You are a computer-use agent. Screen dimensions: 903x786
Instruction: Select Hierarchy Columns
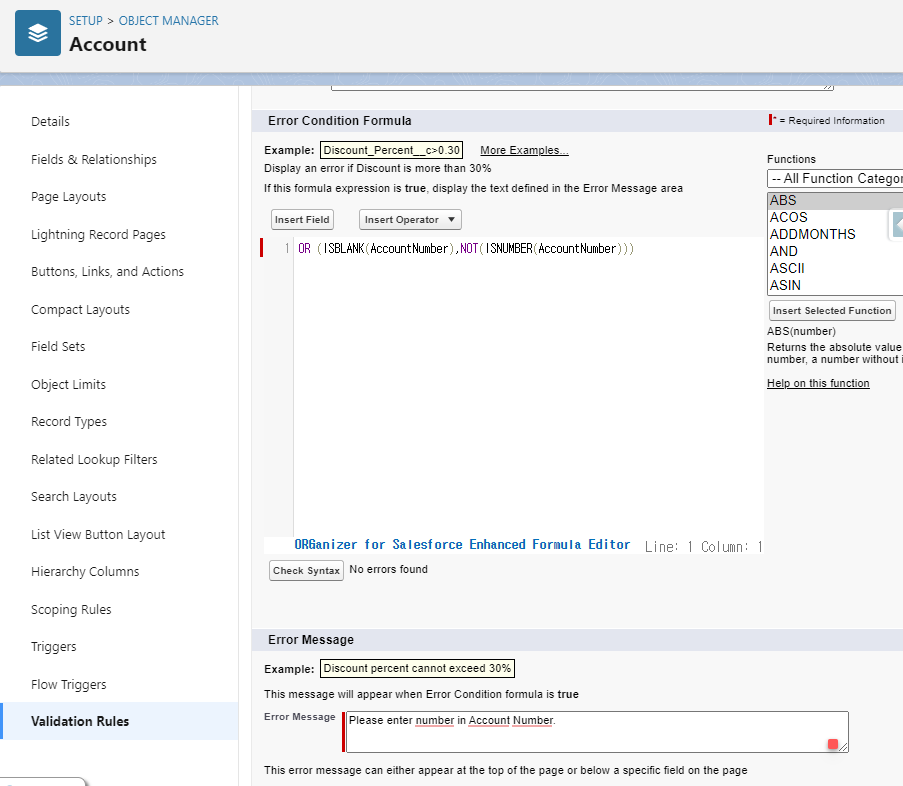pos(85,572)
